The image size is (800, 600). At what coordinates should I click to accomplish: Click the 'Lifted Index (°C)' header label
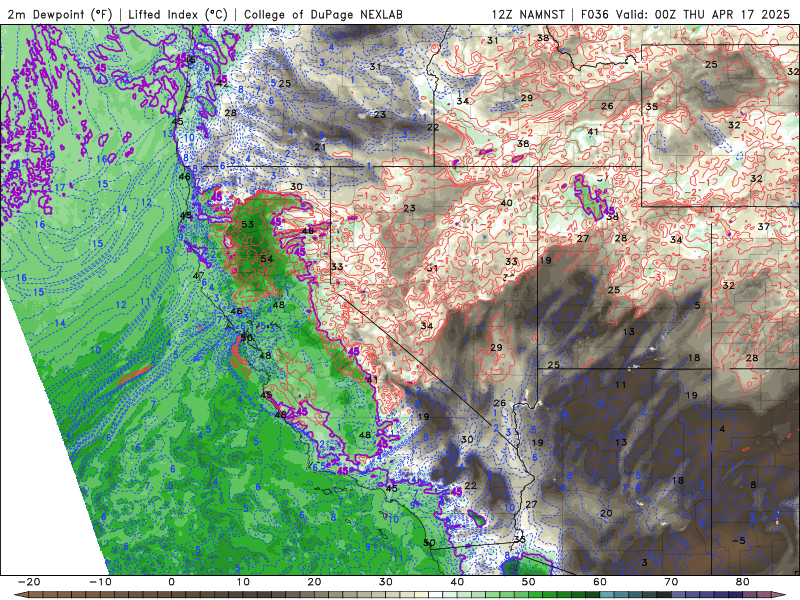[178, 15]
